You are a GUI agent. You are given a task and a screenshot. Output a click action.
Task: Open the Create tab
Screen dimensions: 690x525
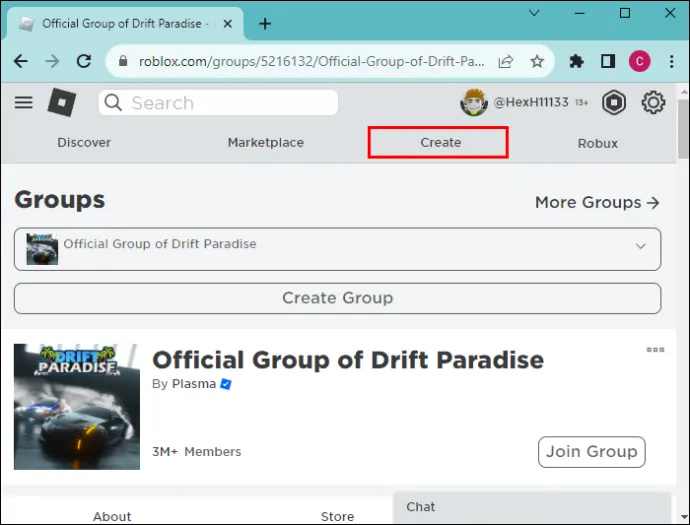coord(440,143)
